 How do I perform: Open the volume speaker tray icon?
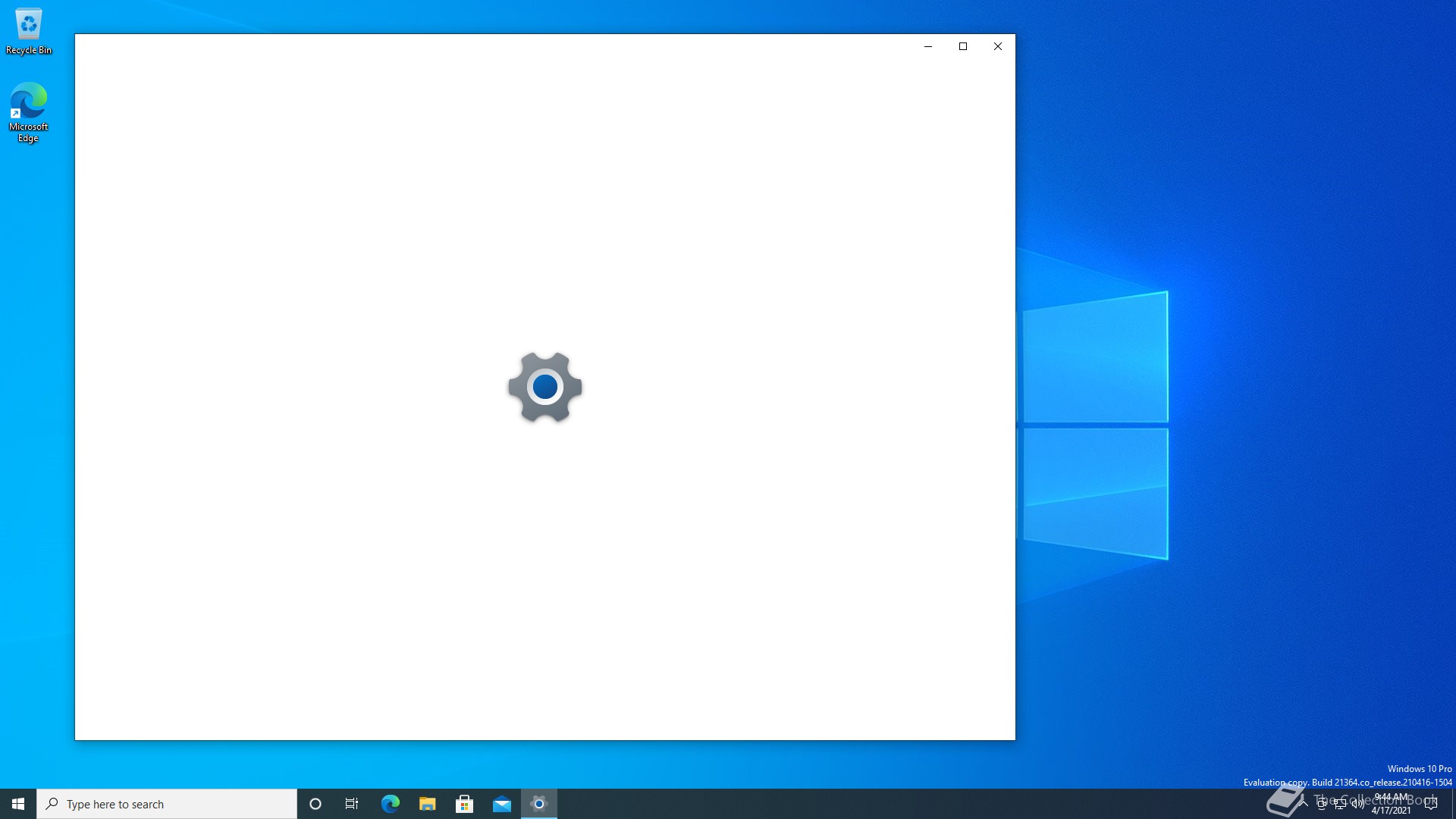pyautogui.click(x=1358, y=804)
